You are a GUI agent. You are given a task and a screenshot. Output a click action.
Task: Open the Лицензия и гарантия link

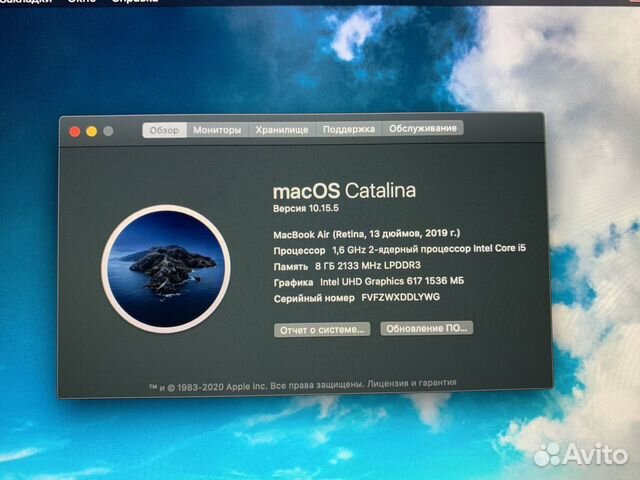(411, 383)
